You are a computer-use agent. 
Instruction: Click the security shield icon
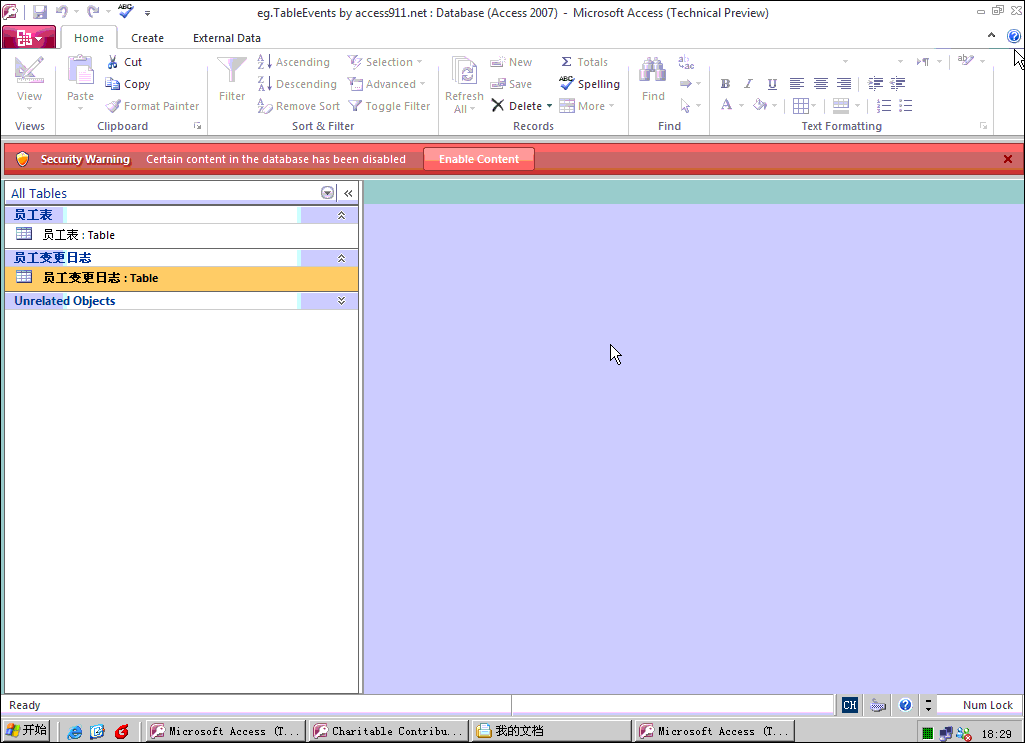(x=23, y=159)
